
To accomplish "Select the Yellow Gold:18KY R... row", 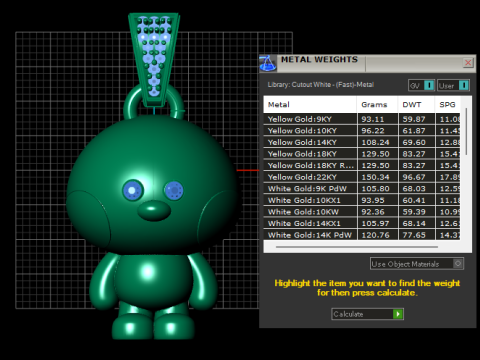I will (362, 165).
